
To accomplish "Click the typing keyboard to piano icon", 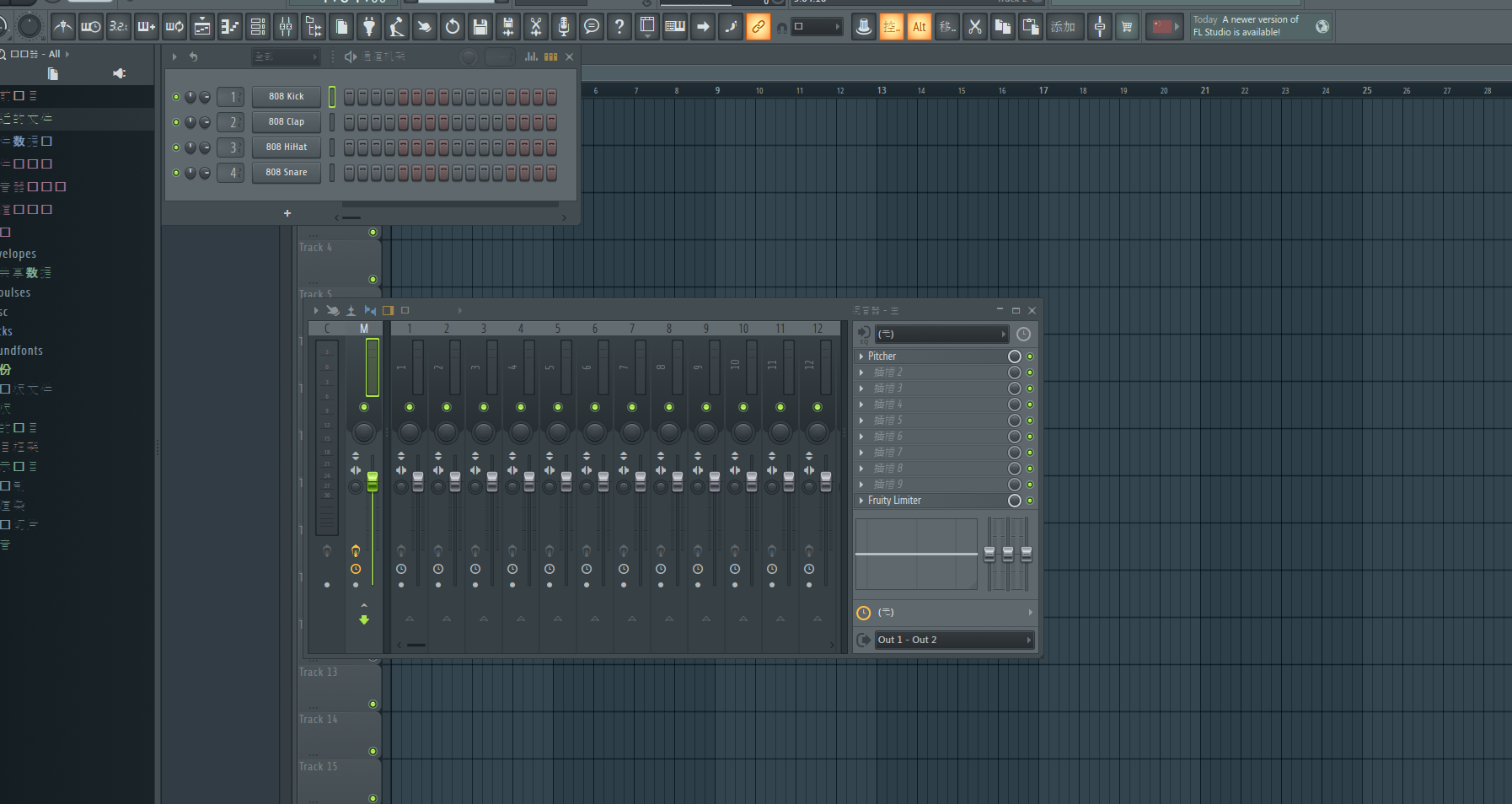I will [675, 27].
